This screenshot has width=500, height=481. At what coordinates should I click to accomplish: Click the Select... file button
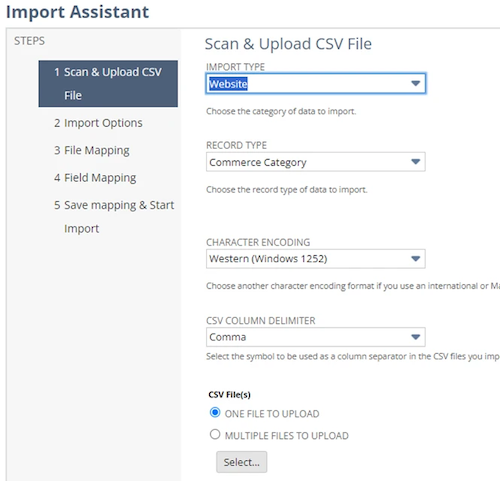[x=241, y=462]
